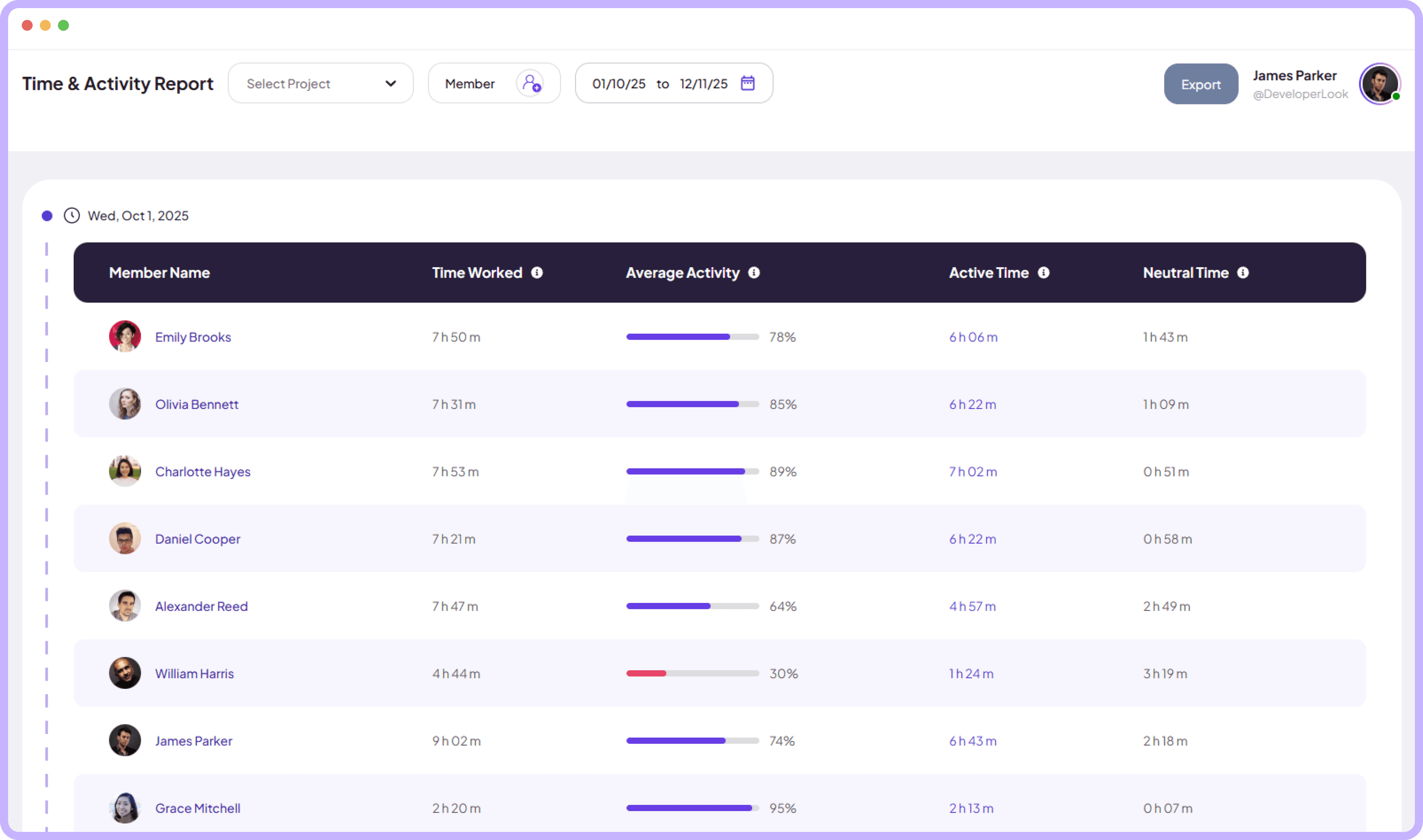Image resolution: width=1423 pixels, height=840 pixels.
Task: Click the calendar icon in the date range
Action: point(748,83)
